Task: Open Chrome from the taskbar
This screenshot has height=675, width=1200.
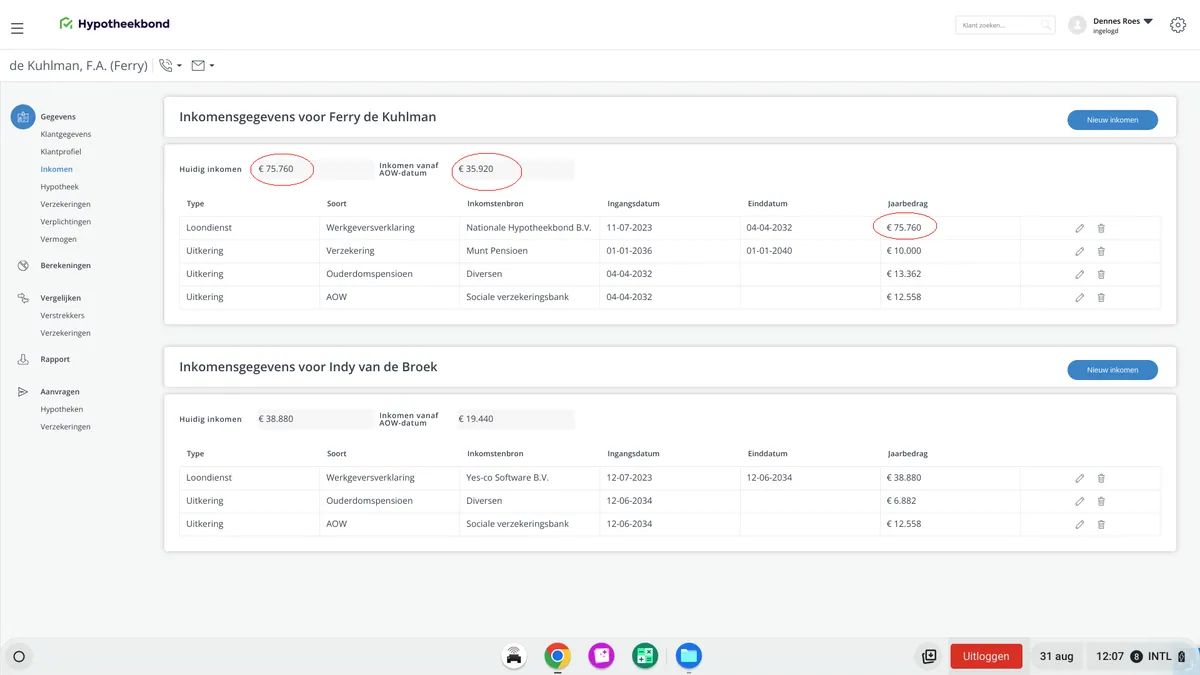Action: tap(557, 656)
